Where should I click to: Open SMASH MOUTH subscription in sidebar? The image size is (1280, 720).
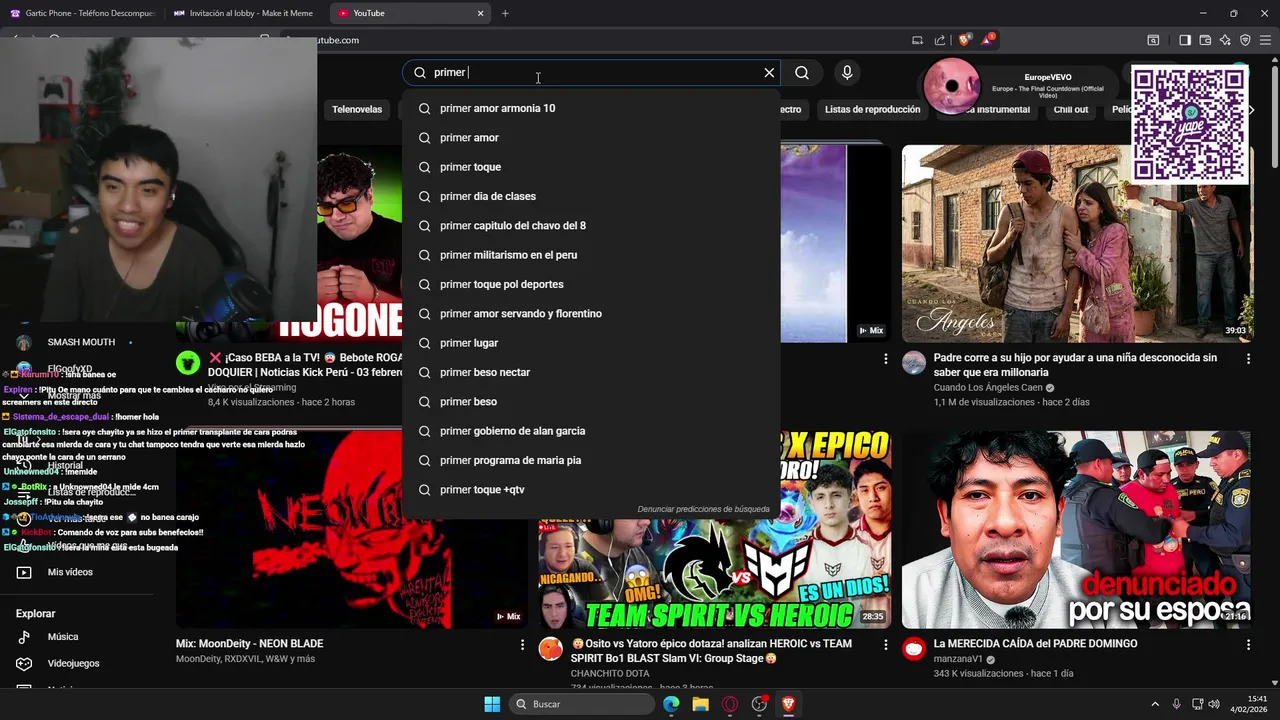tap(80, 342)
